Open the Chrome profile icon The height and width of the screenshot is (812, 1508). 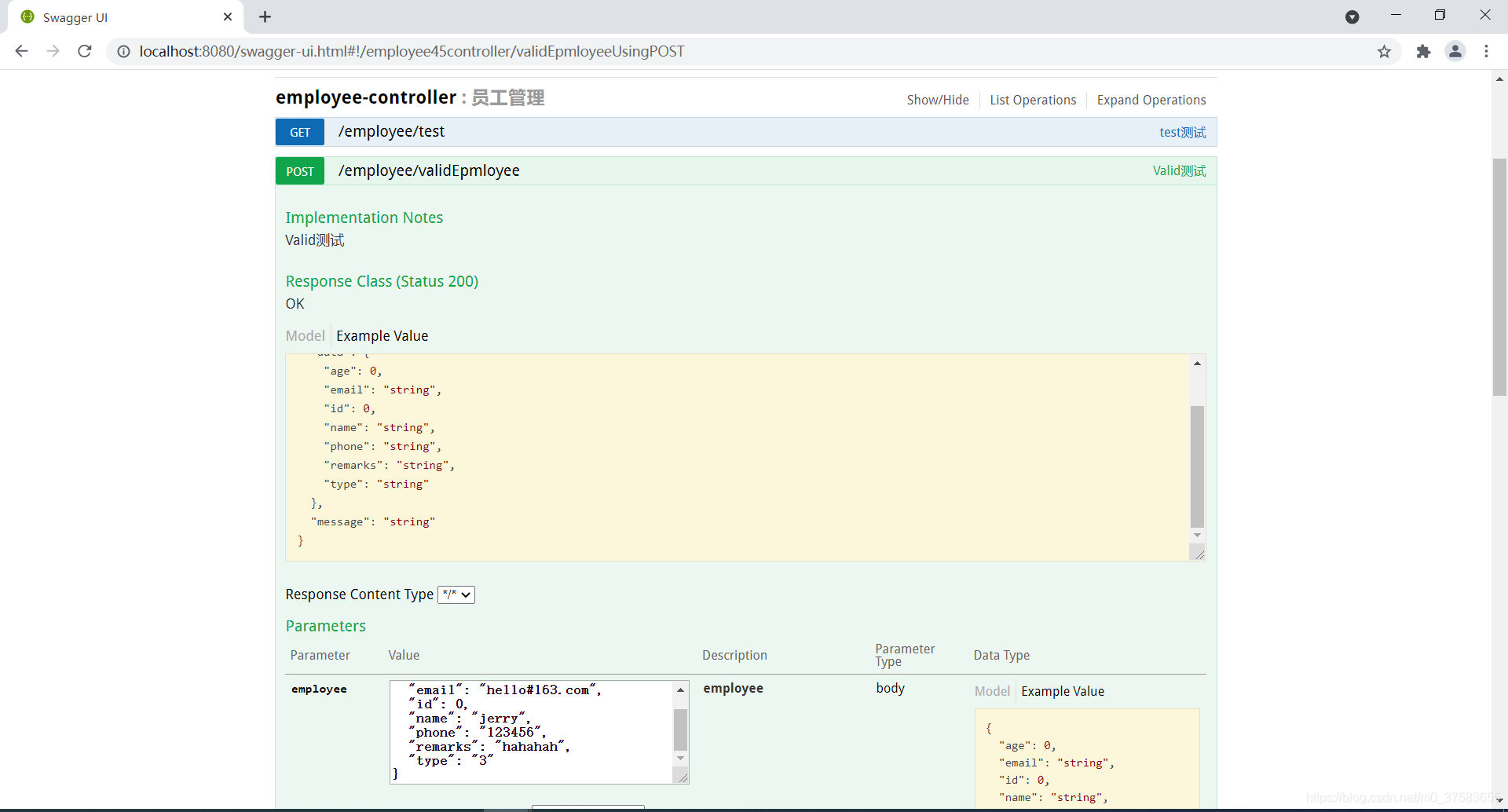[1455, 51]
